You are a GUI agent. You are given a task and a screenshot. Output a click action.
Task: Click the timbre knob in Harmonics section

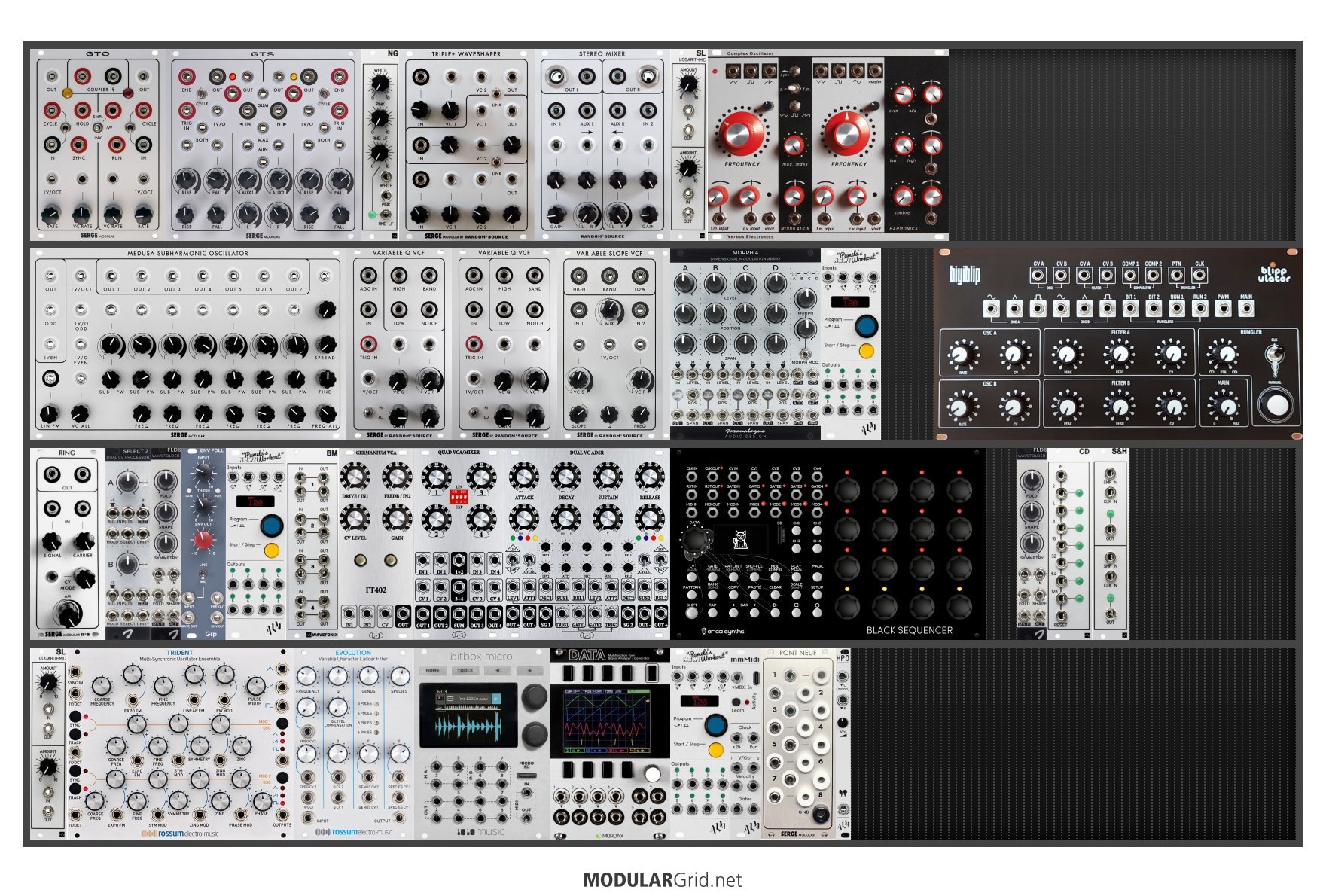pos(902,197)
